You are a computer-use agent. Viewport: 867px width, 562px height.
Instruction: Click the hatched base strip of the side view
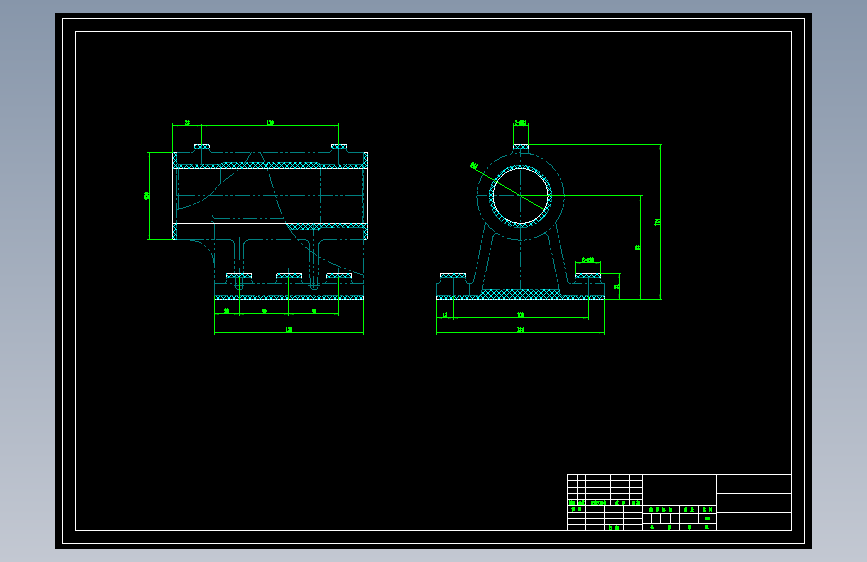click(289, 298)
